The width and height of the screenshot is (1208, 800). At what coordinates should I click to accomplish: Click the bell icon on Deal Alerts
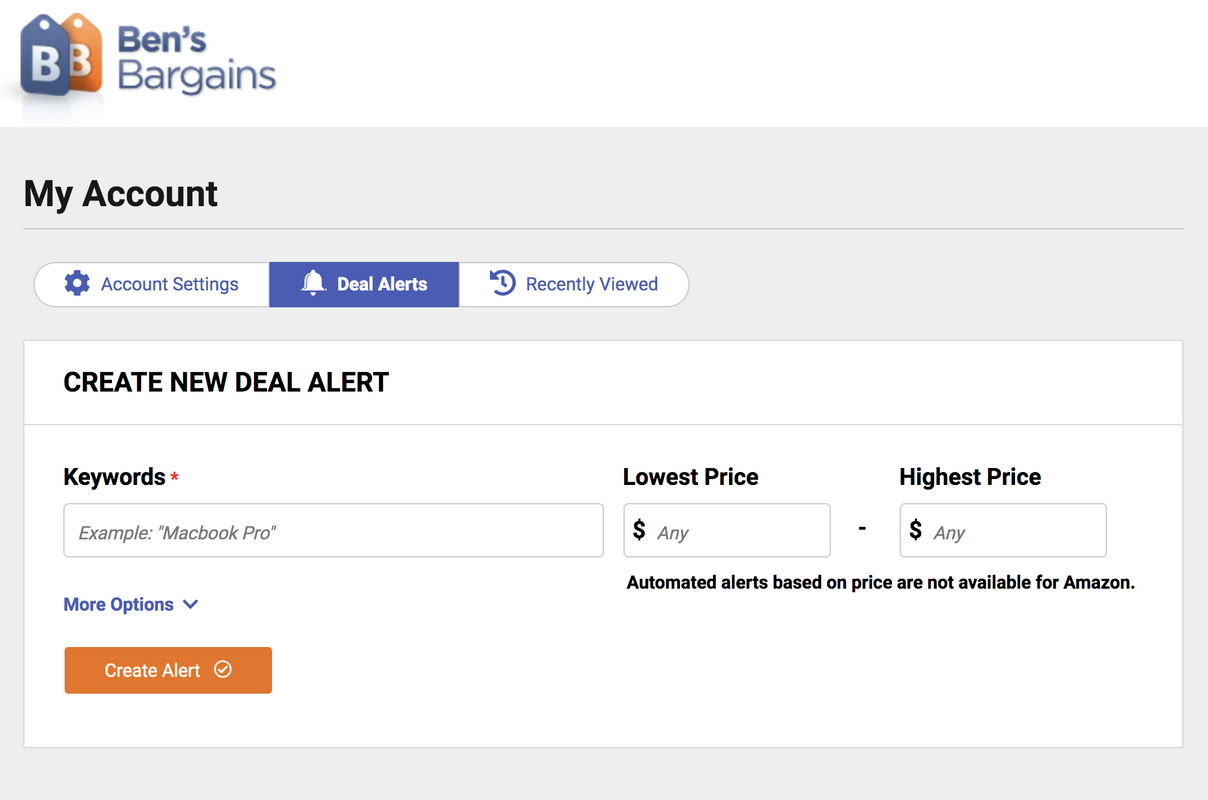(x=314, y=283)
